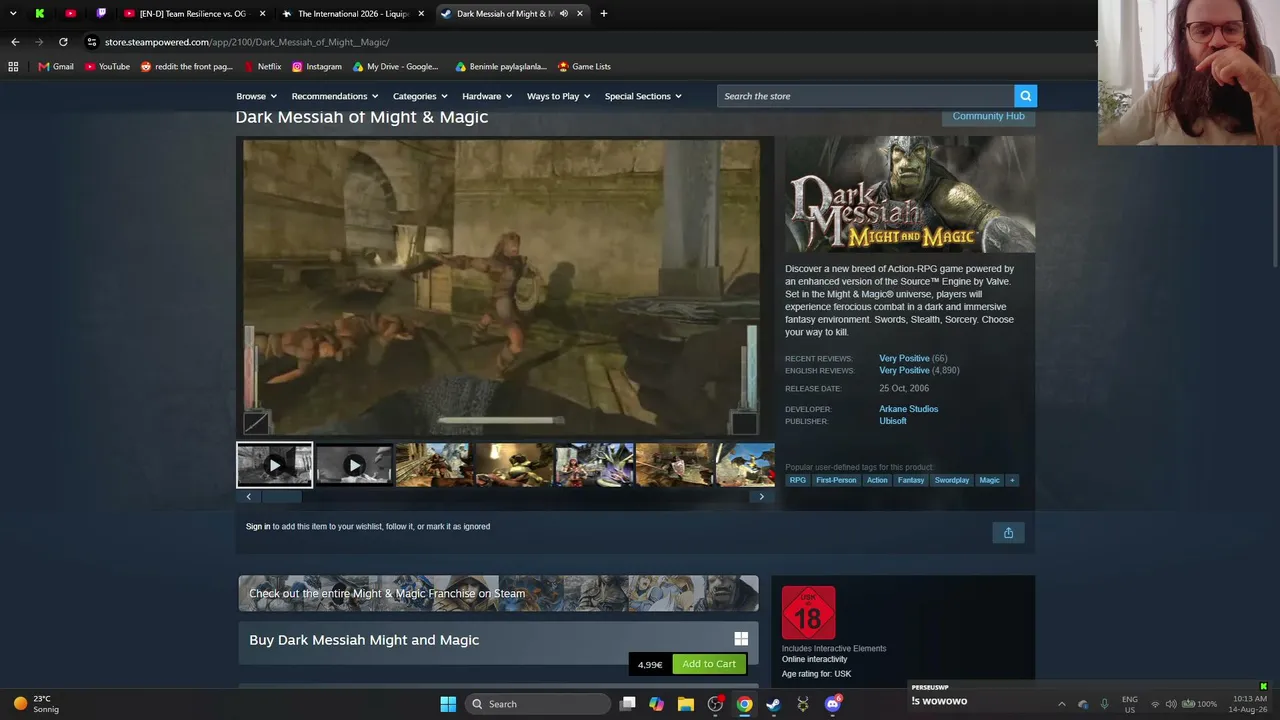Open a new browser tab
Screen dimensions: 1280x720
(604, 14)
